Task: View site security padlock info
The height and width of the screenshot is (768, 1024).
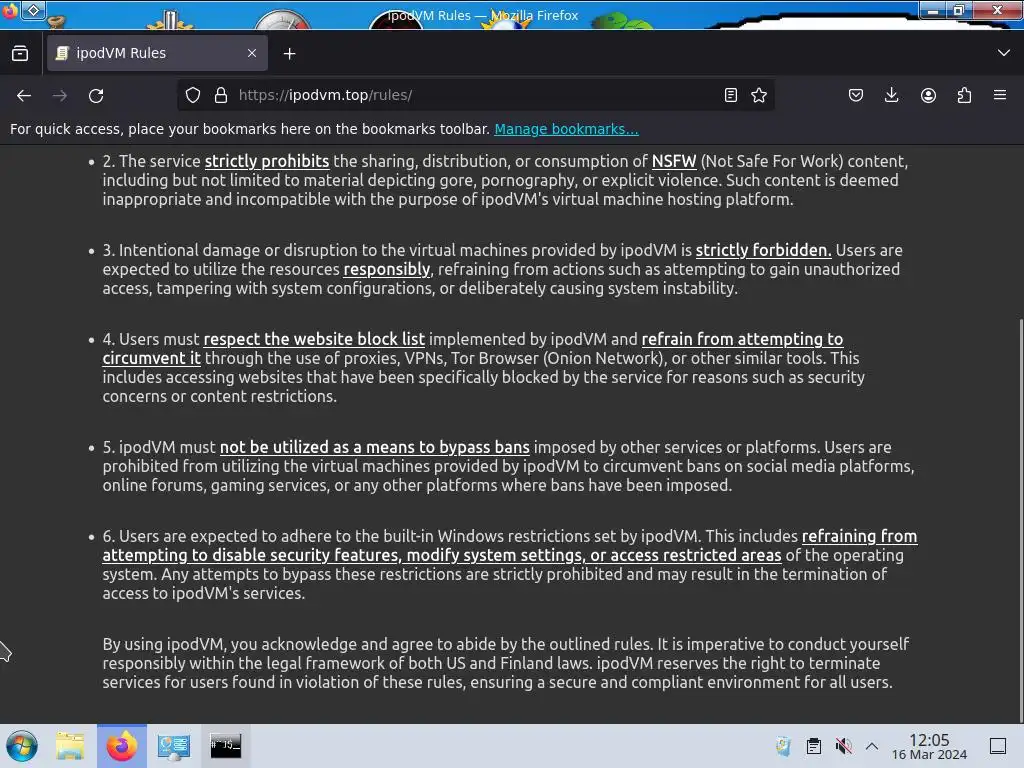Action: tap(221, 95)
